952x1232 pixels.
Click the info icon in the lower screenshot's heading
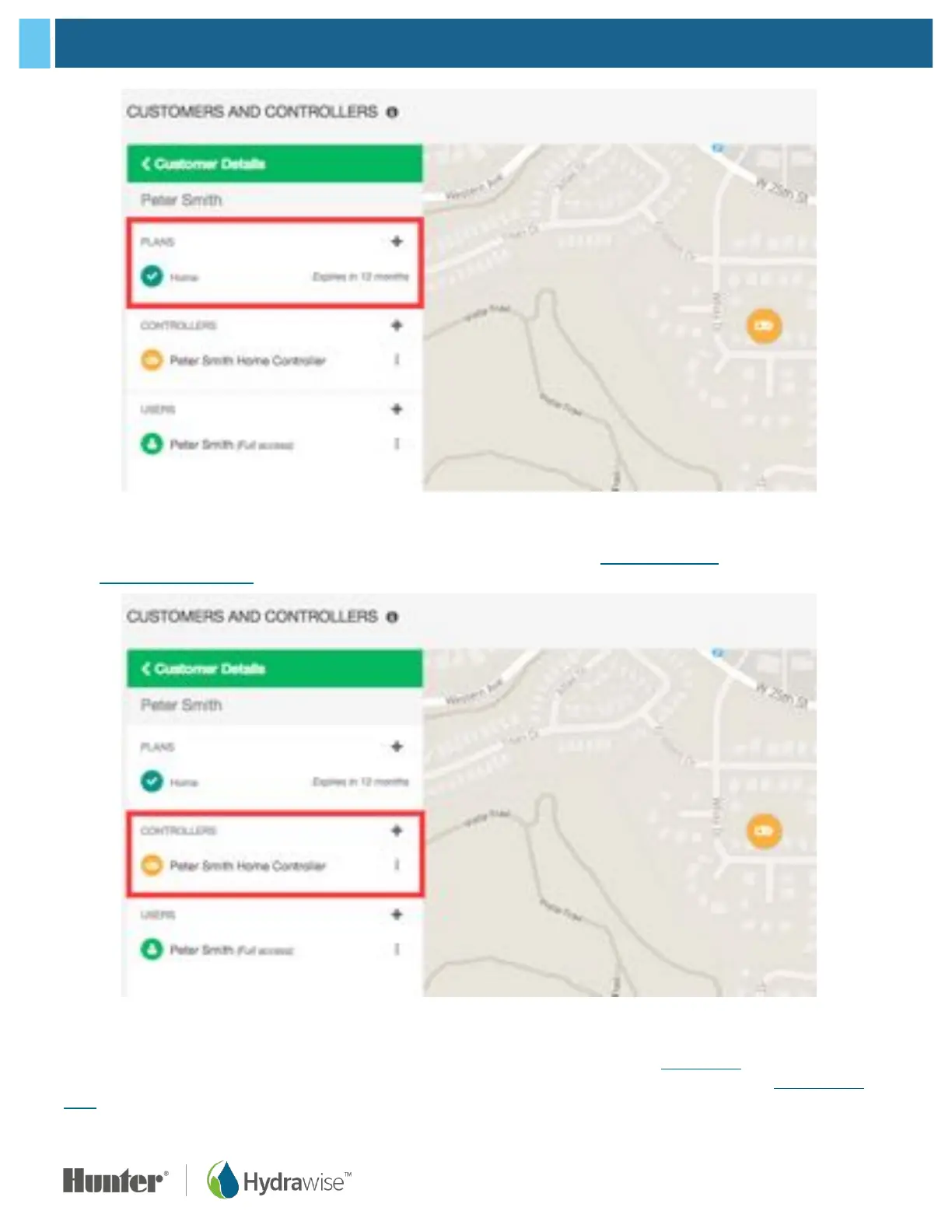(x=392, y=617)
